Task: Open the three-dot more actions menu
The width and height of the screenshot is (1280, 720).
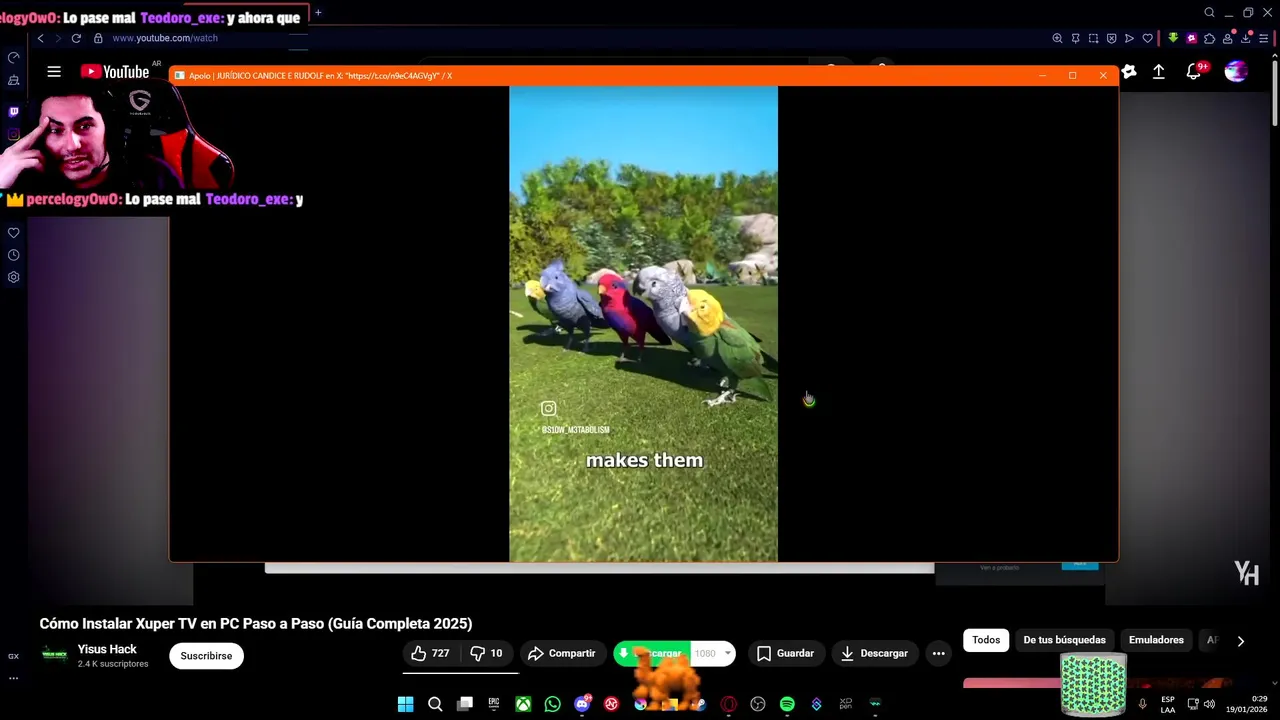Action: pos(938,653)
